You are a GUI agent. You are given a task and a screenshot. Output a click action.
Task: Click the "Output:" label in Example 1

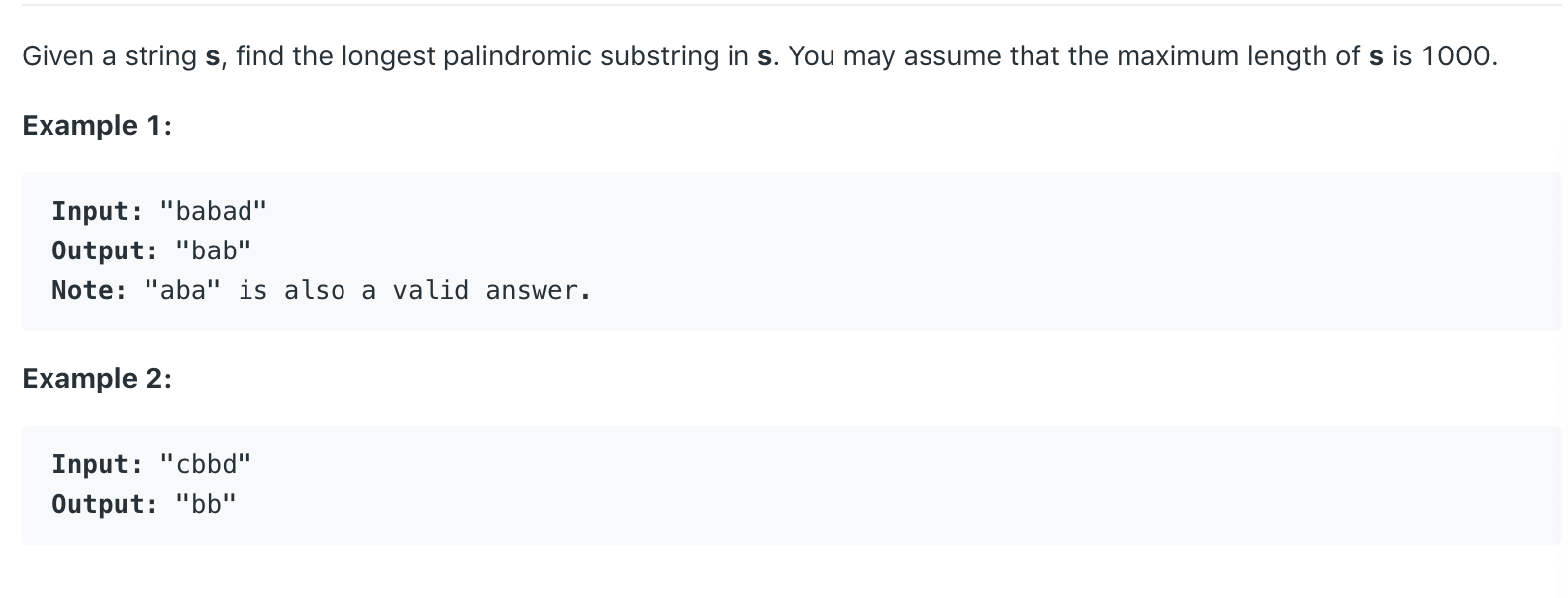[x=105, y=250]
